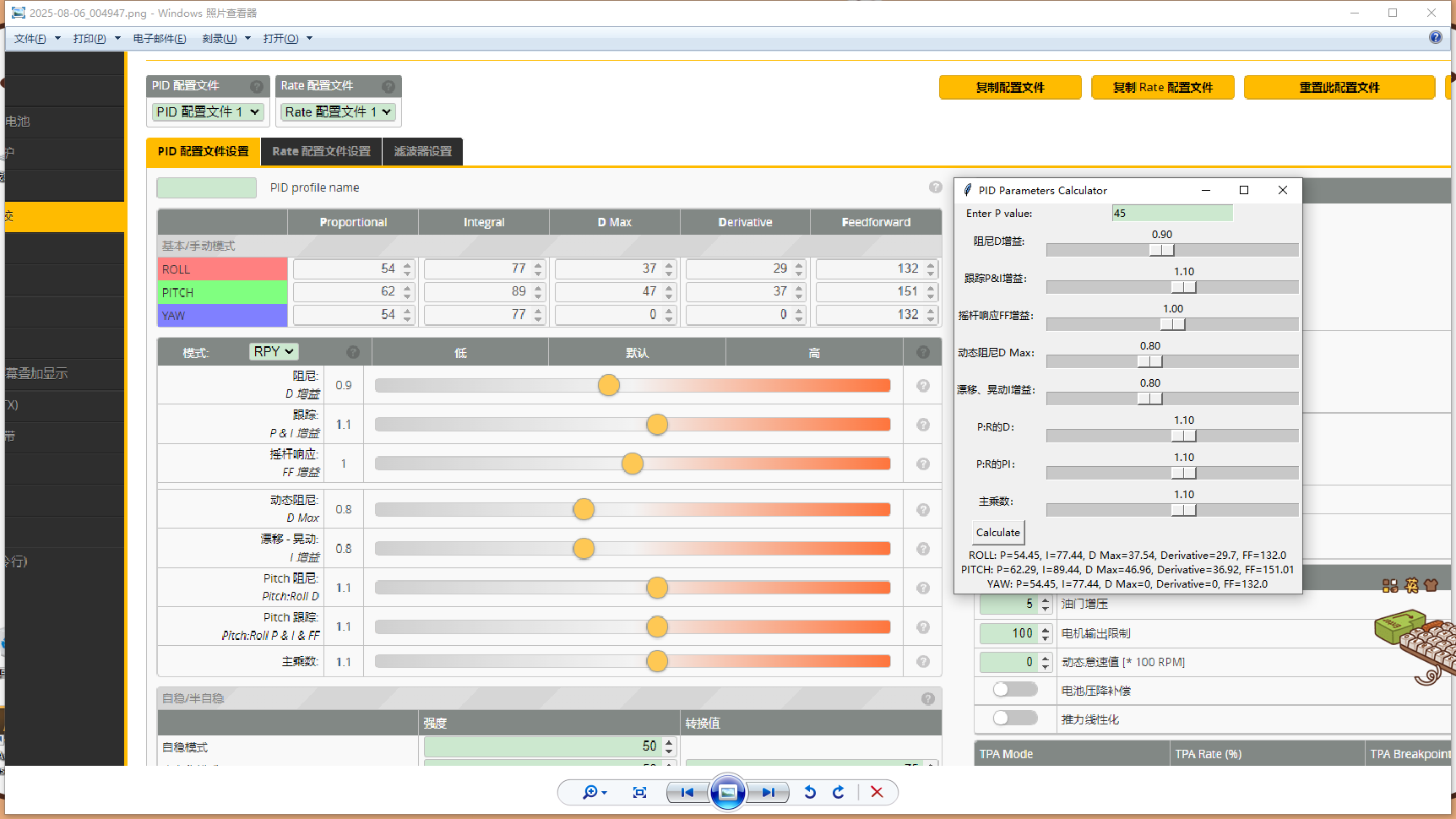Open the Rate 配置文件 1 dropdown
This screenshot has height=819, width=1456.
click(338, 112)
